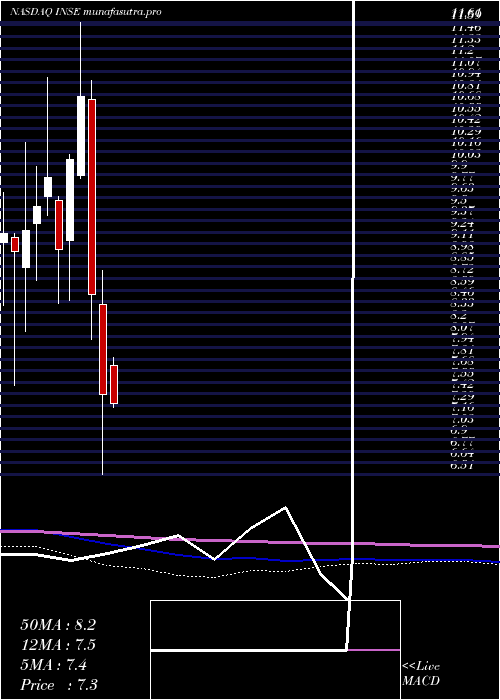
Task: Click the NASDAQ INSE munafasutra.pro chart title
Action: tap(85, 12)
